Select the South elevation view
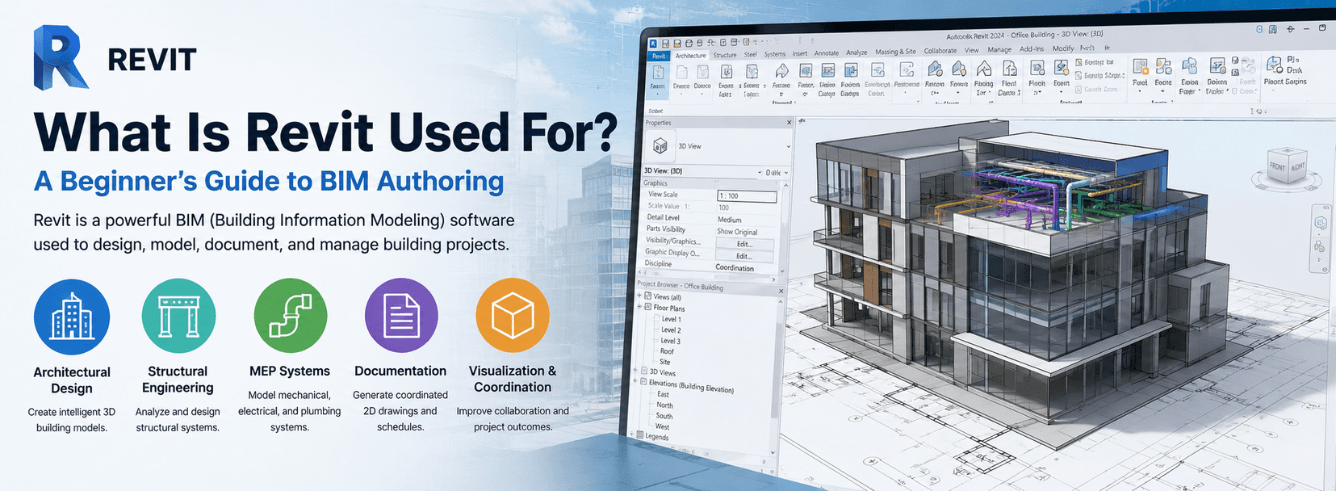This screenshot has height=491, width=1336. tap(664, 416)
